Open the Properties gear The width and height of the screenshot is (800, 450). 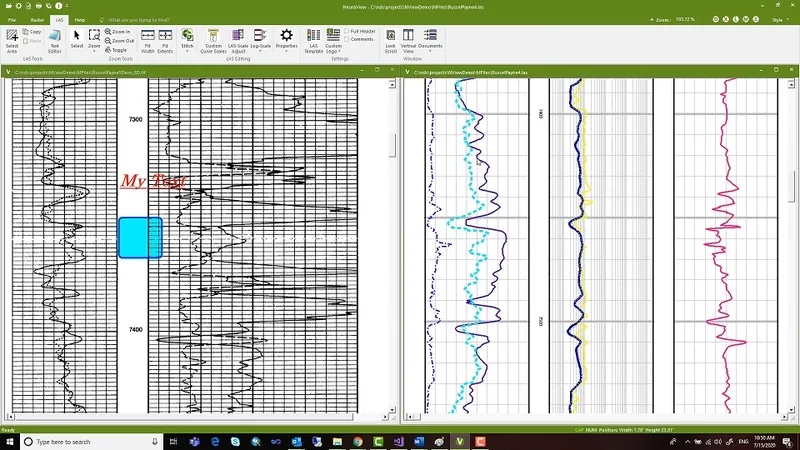[x=286, y=36]
